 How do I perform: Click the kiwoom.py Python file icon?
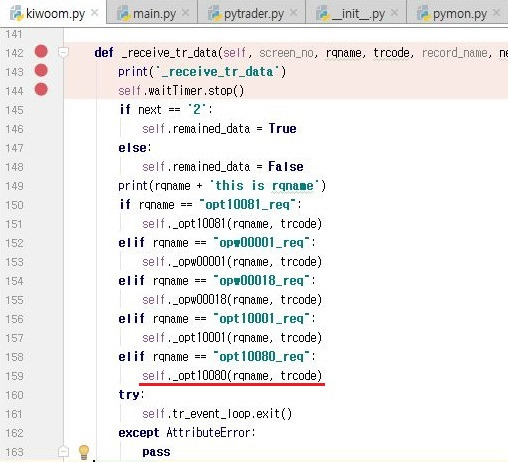(16, 14)
